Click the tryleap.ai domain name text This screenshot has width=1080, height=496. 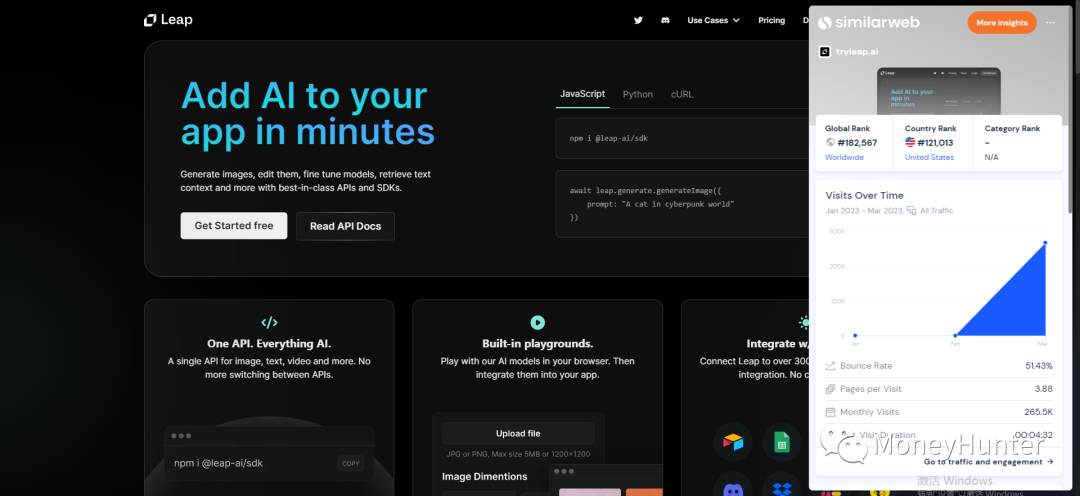click(x=857, y=52)
